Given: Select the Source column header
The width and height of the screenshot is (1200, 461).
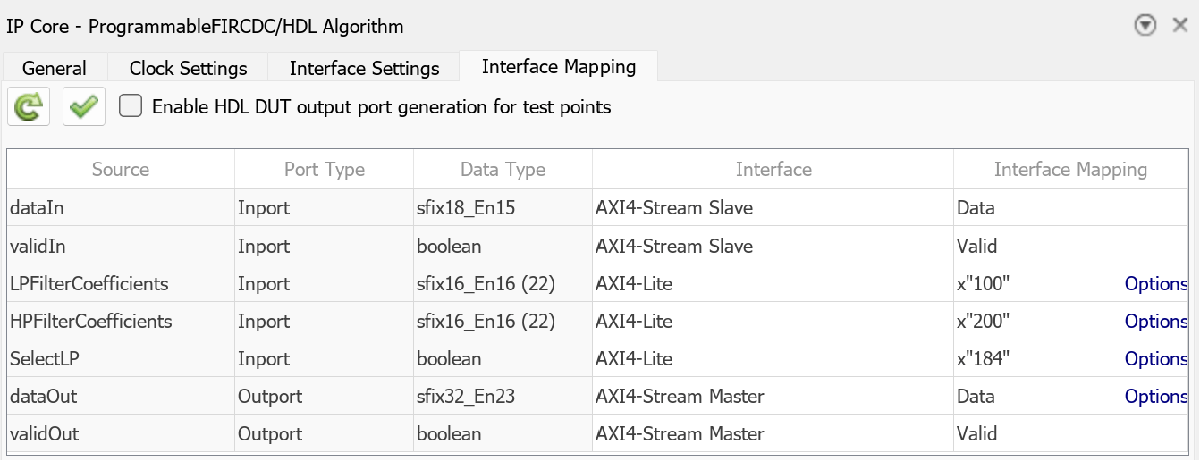Looking at the screenshot, I should click(x=120, y=170).
